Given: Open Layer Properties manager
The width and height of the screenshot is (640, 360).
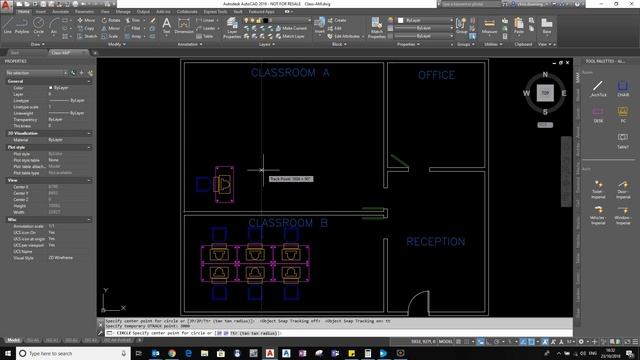Looking at the screenshot, I should 232,28.
